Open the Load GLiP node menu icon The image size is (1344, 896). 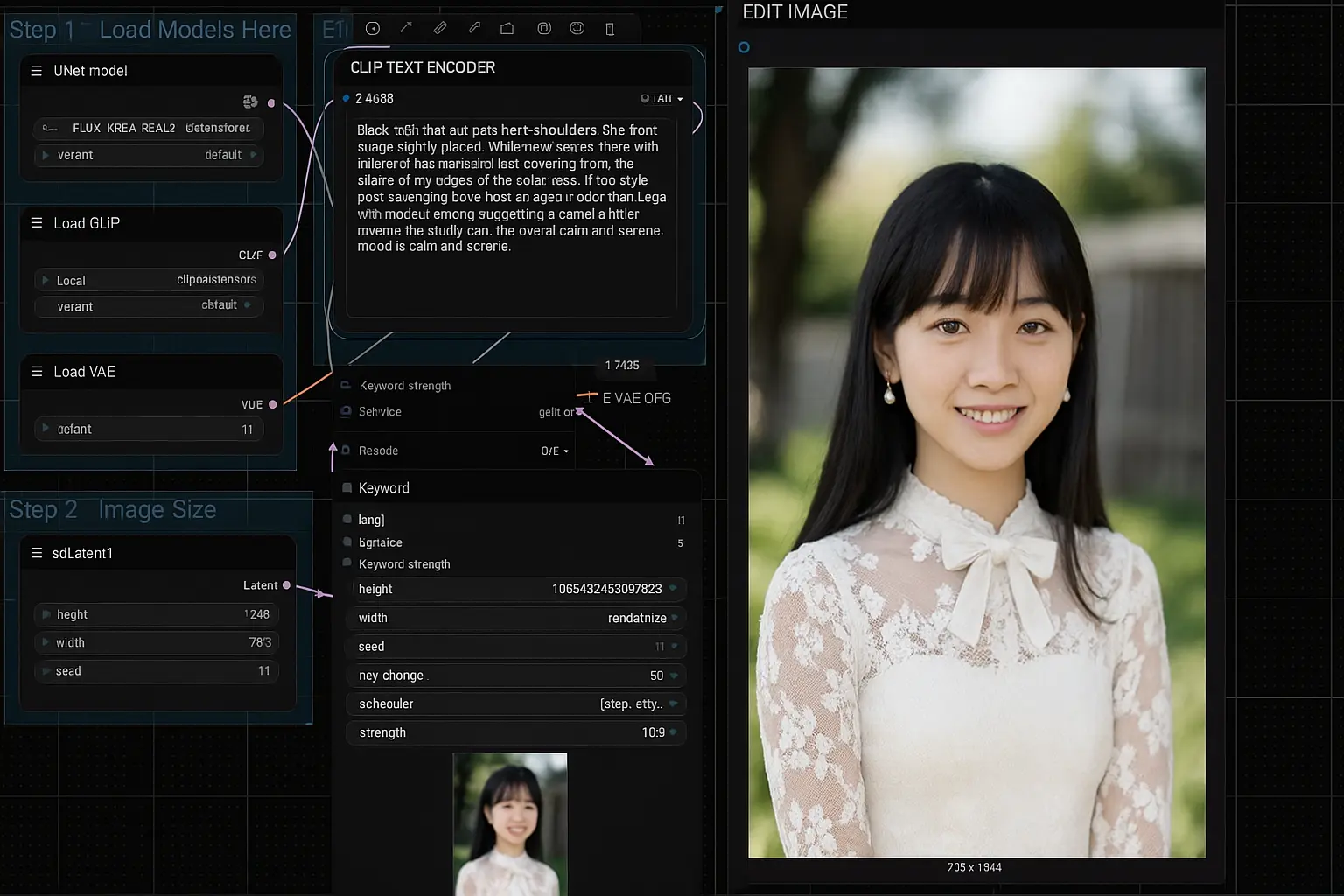pyautogui.click(x=37, y=223)
